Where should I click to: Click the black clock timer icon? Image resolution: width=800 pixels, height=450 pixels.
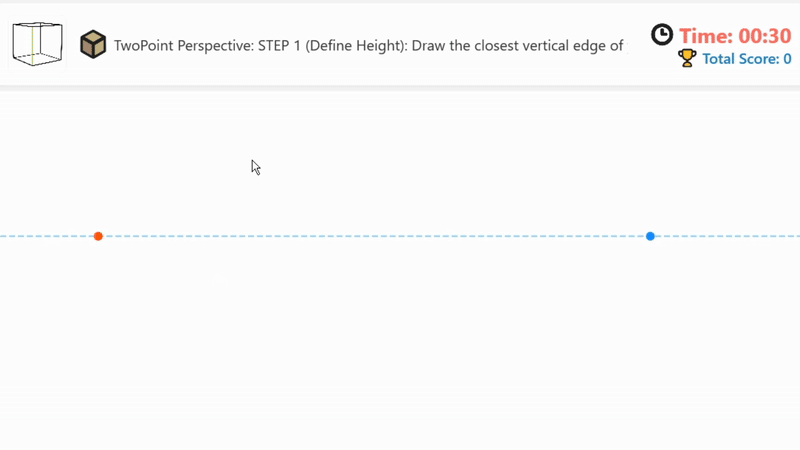(662, 35)
